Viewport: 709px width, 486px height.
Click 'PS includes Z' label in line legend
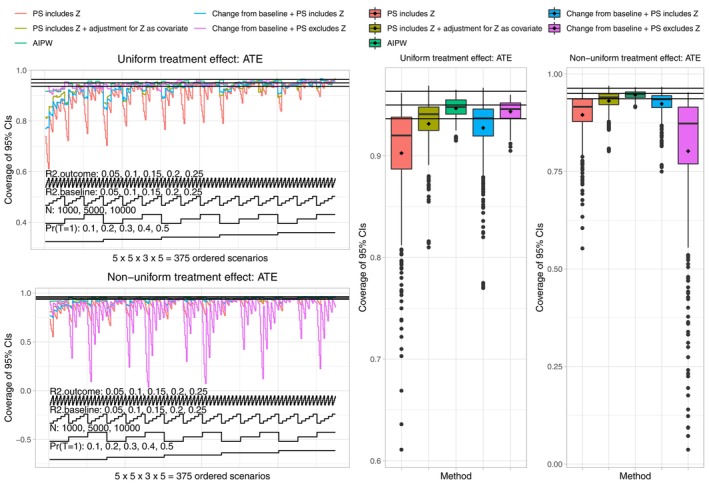pos(57,14)
